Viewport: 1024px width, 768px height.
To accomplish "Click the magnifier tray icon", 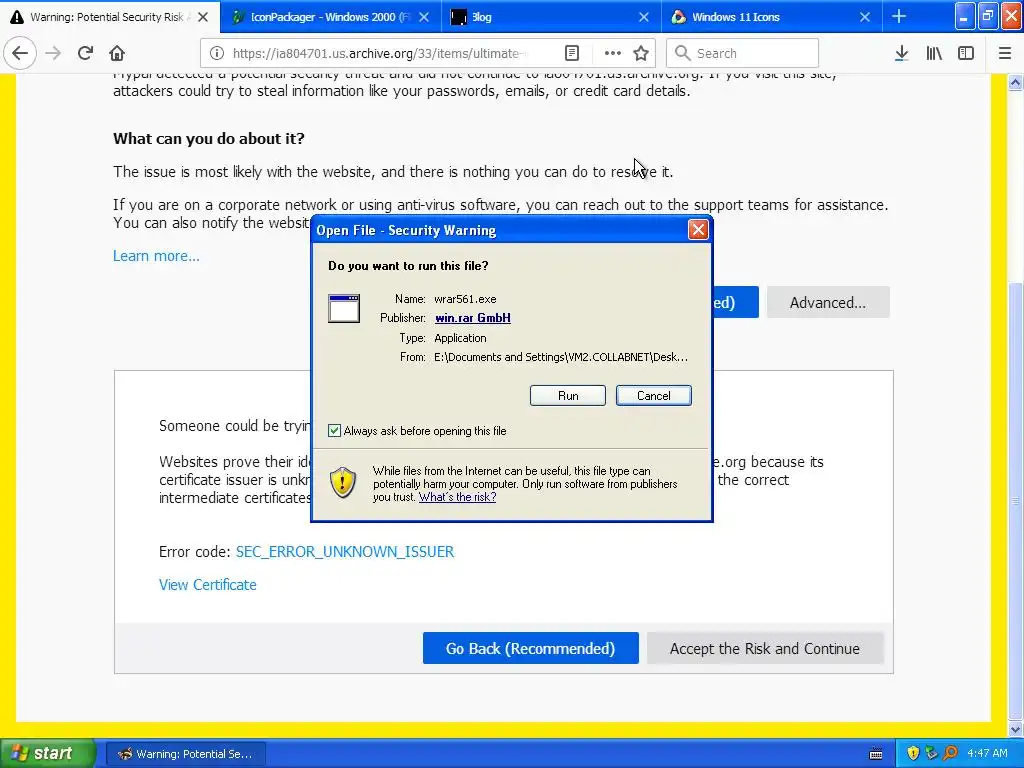I will click(x=950, y=753).
